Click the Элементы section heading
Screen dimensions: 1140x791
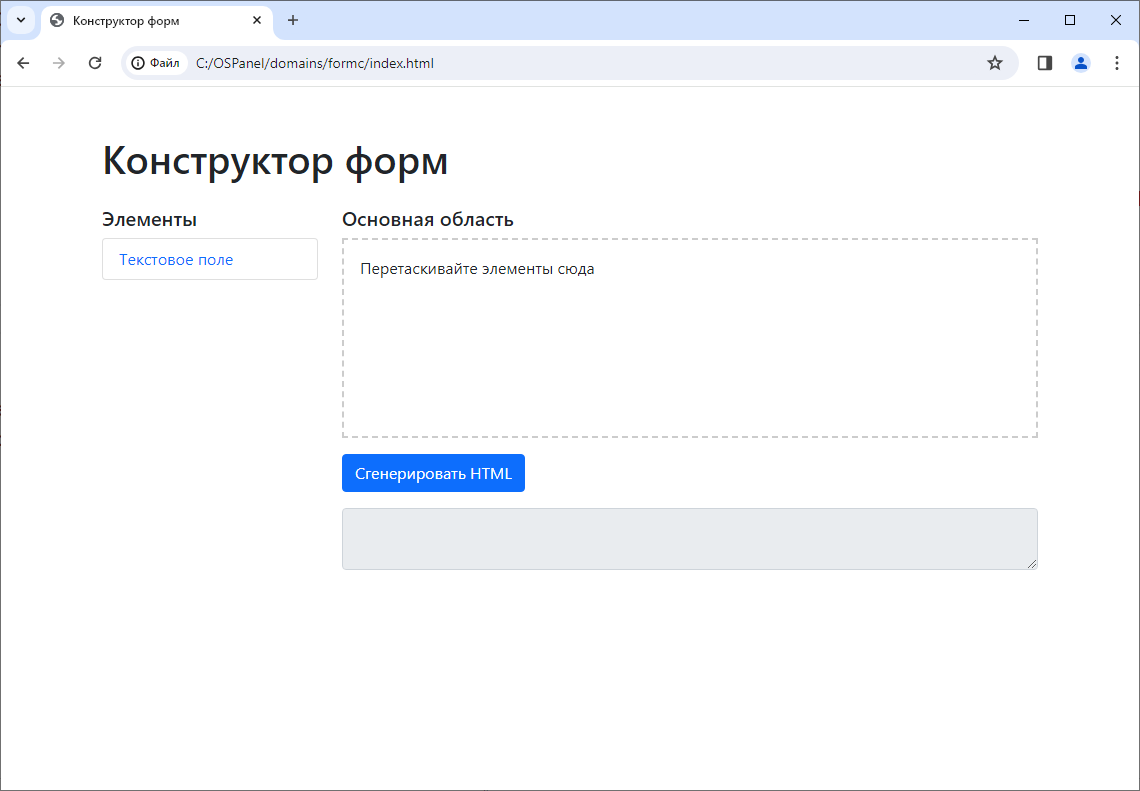(150, 220)
